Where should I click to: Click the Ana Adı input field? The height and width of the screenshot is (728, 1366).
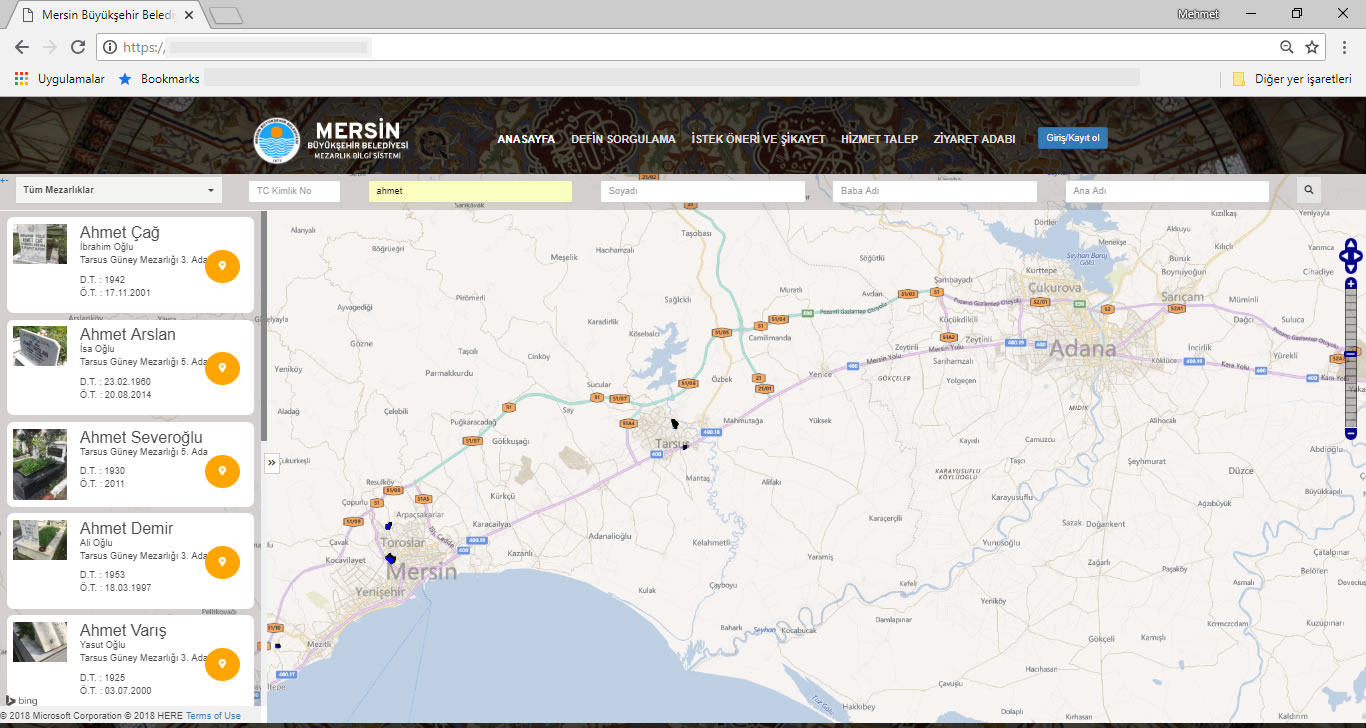point(1166,191)
